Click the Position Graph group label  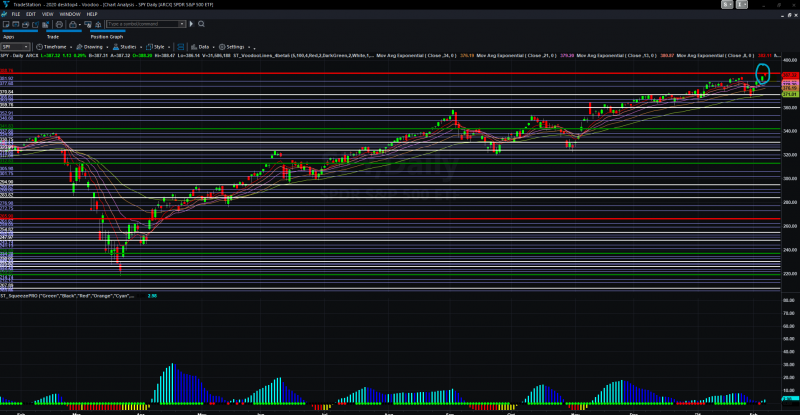point(107,37)
